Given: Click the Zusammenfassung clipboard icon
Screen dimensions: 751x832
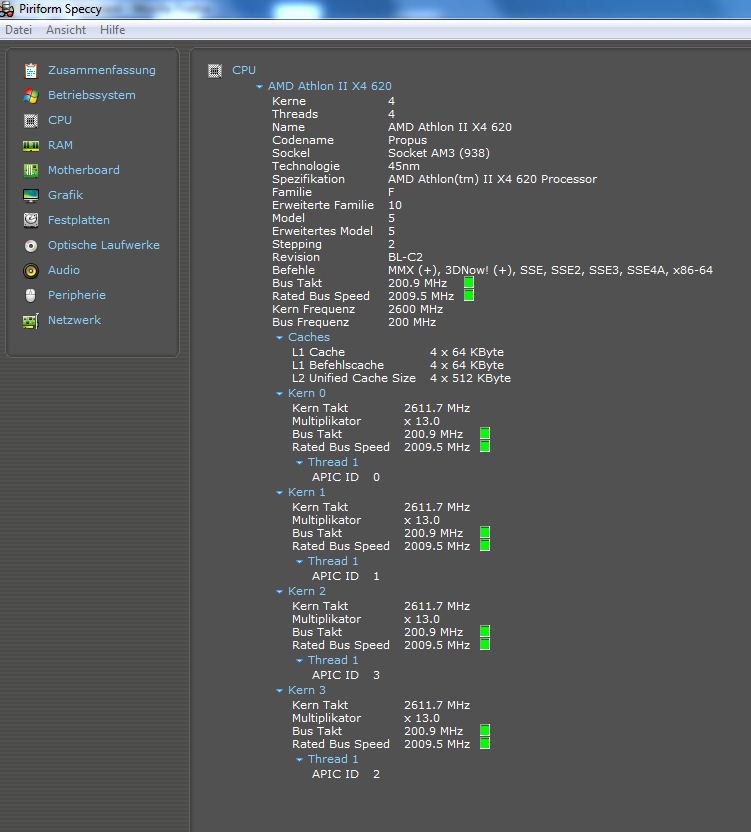Looking at the screenshot, I should 31,71.
